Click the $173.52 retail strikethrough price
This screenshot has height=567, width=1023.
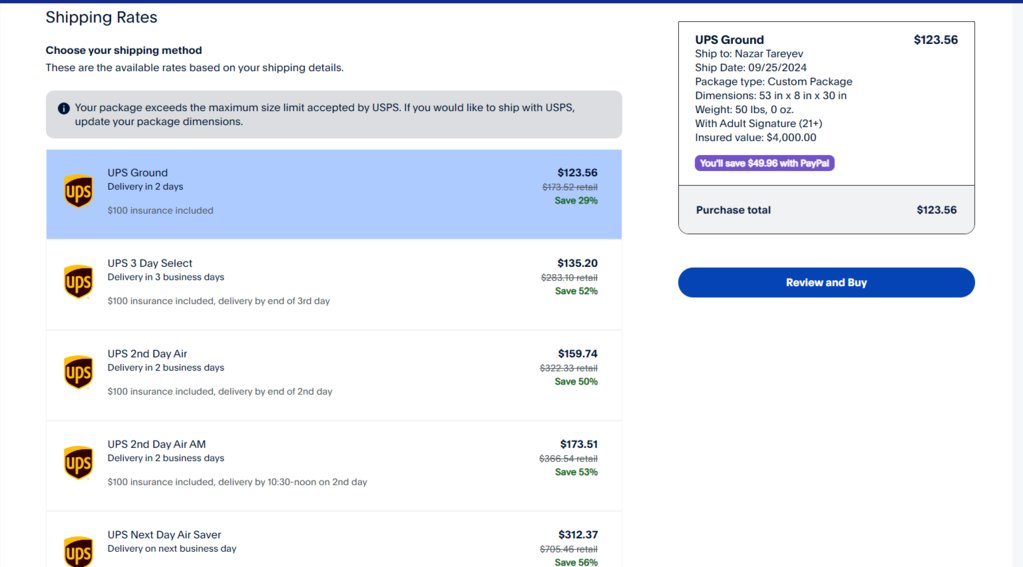tap(570, 187)
